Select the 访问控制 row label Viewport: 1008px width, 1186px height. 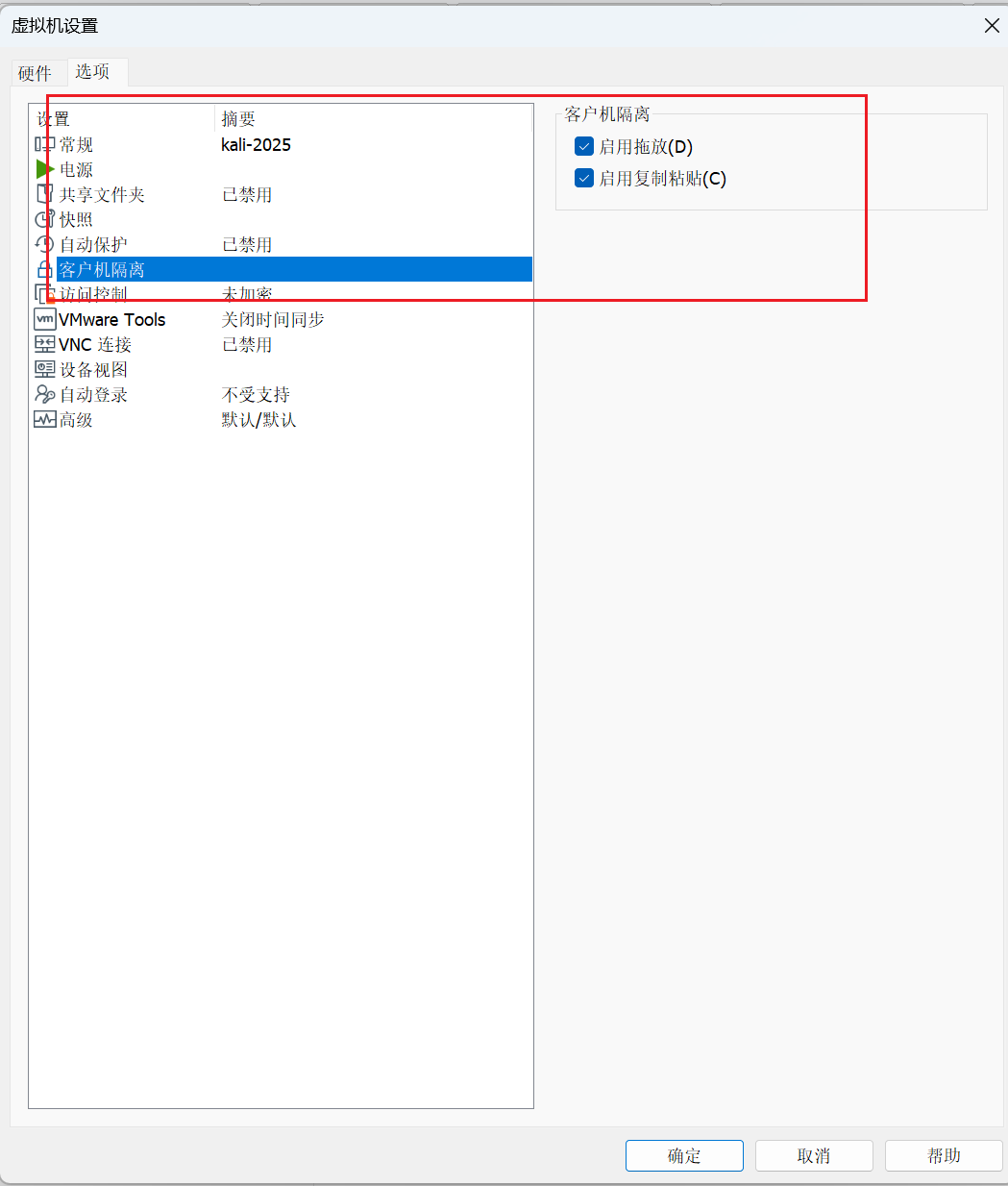[93, 294]
